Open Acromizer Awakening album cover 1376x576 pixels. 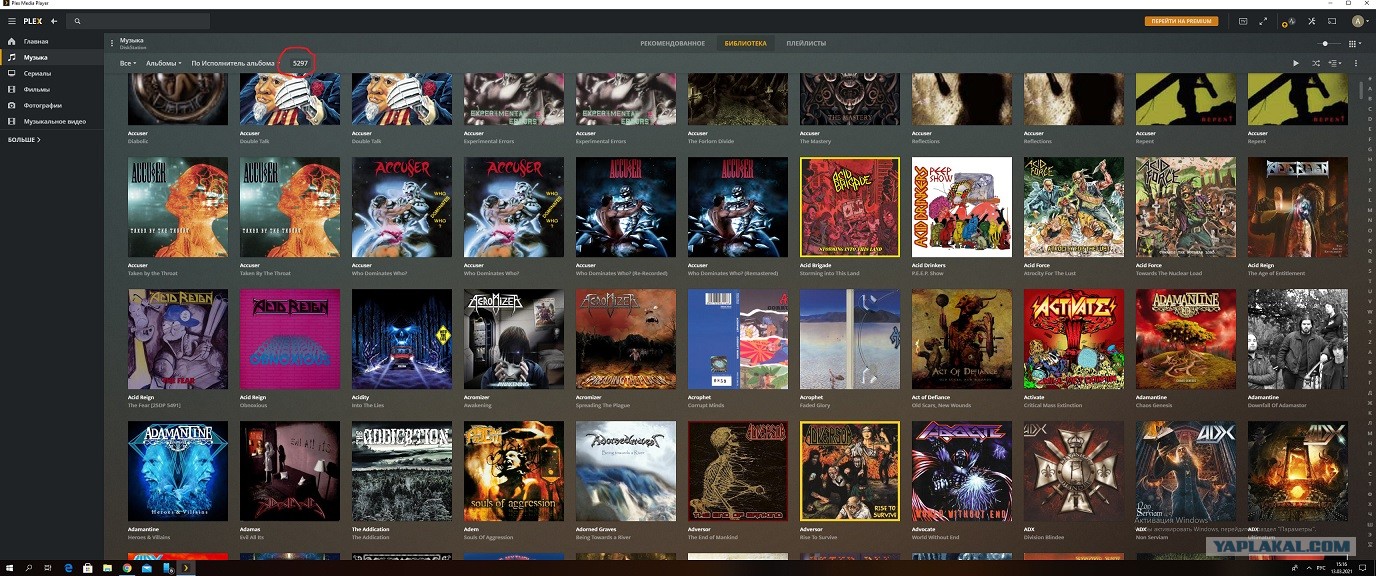pos(513,339)
